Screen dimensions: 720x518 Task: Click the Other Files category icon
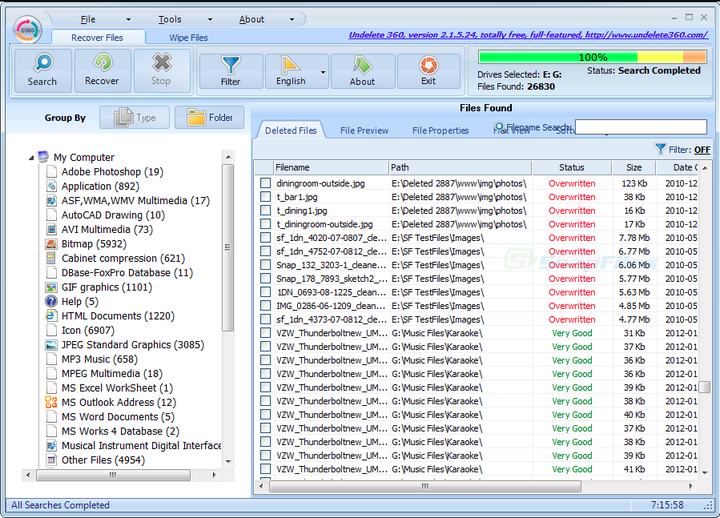pyautogui.click(x=51, y=460)
